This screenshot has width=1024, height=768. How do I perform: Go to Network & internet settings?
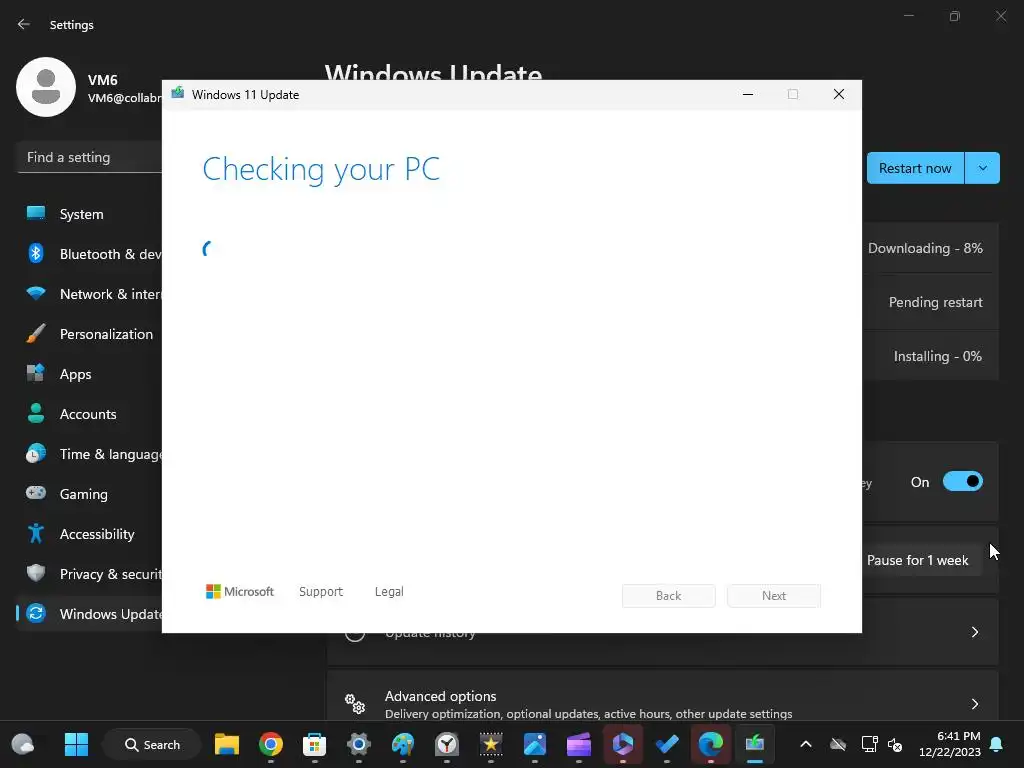tap(89, 294)
